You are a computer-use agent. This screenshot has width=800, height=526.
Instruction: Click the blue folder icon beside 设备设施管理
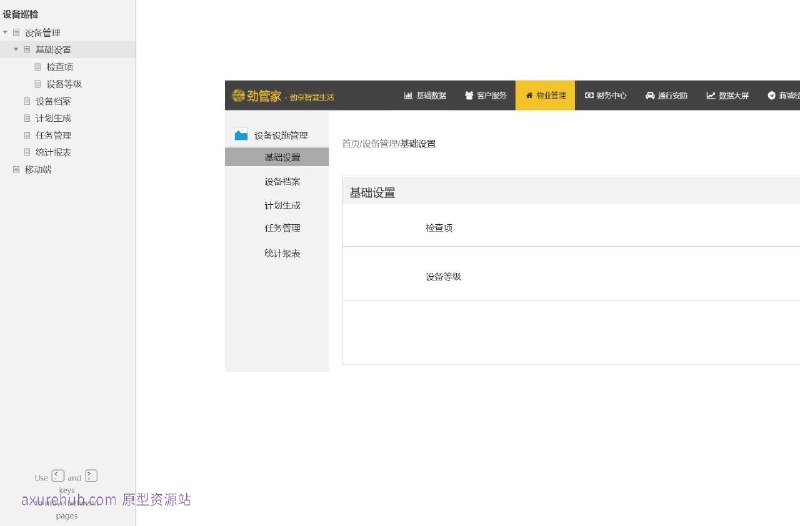[241, 135]
